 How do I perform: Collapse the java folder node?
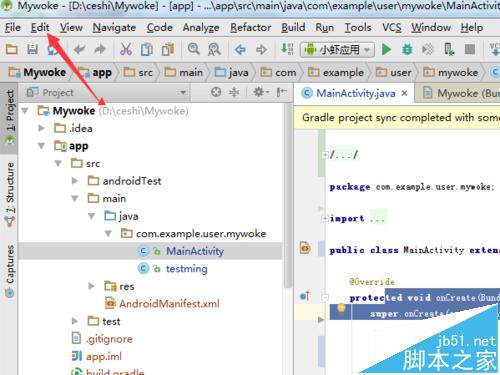(92, 216)
